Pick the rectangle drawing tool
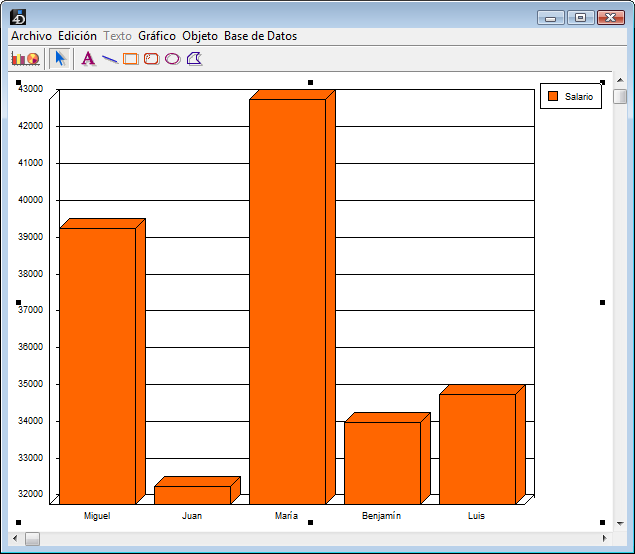 (130, 59)
